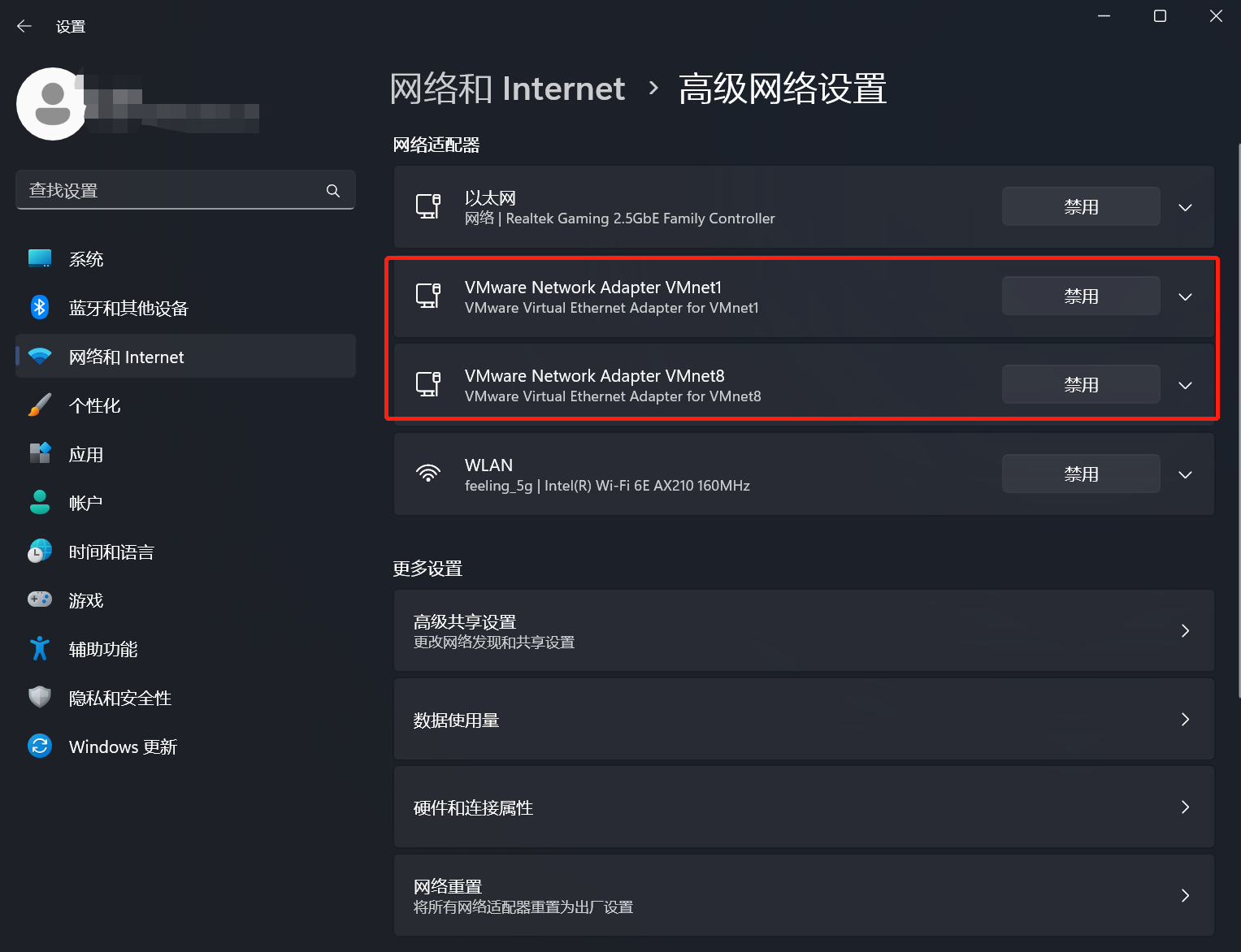Screen dimensions: 1241x952
Task: Open 个性化 settings
Action: [x=186, y=405]
